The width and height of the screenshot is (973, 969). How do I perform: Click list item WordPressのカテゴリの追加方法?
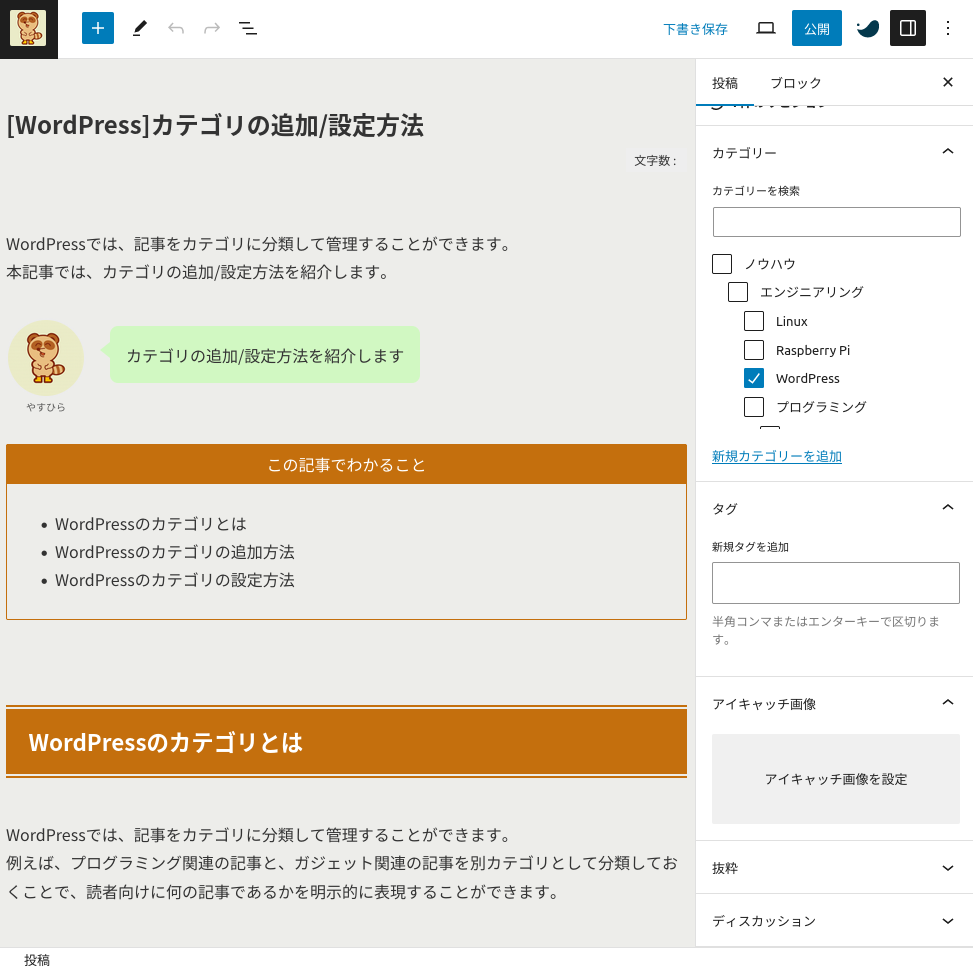175,552
